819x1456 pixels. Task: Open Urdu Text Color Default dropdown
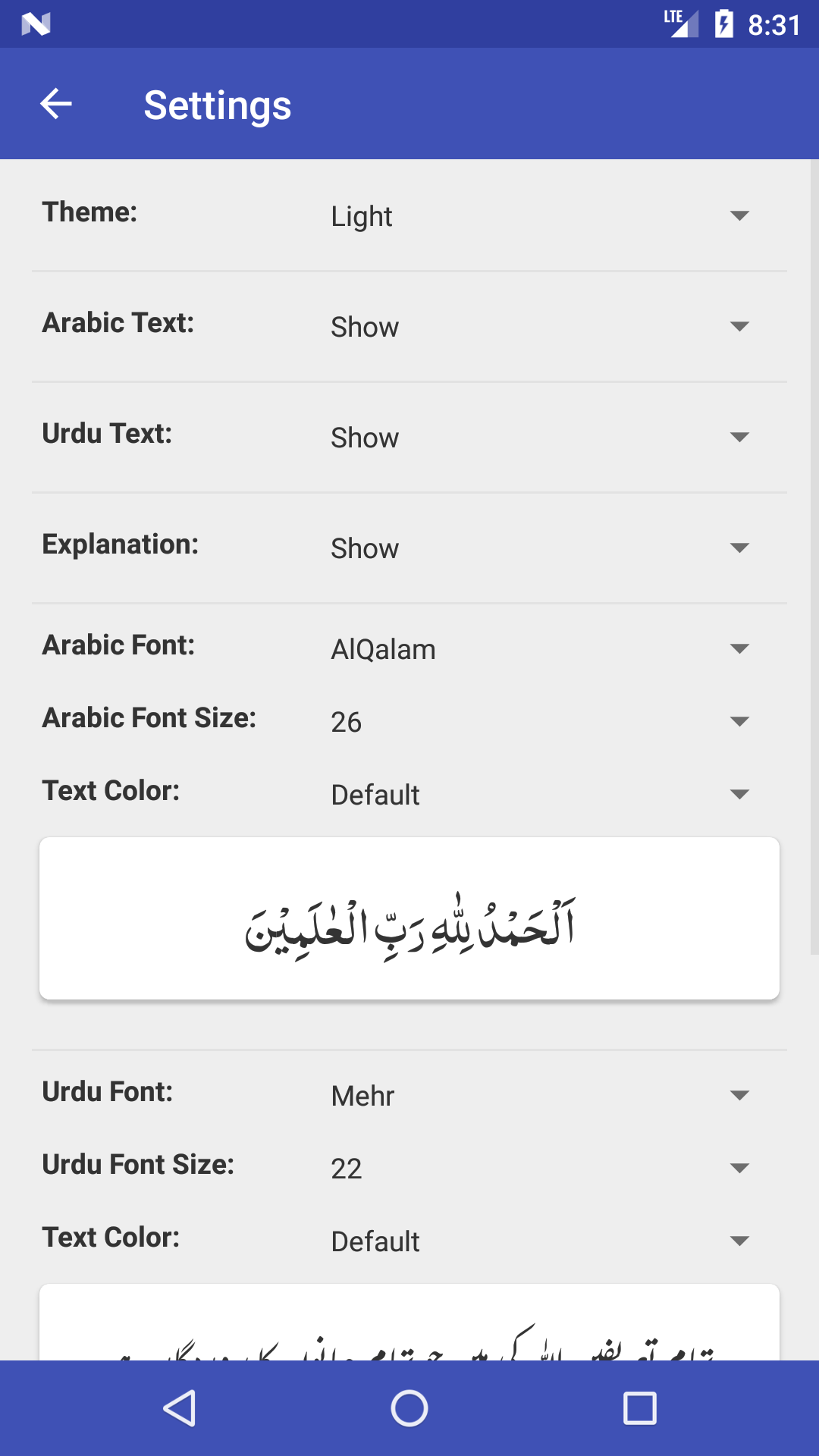pyautogui.click(x=540, y=1241)
